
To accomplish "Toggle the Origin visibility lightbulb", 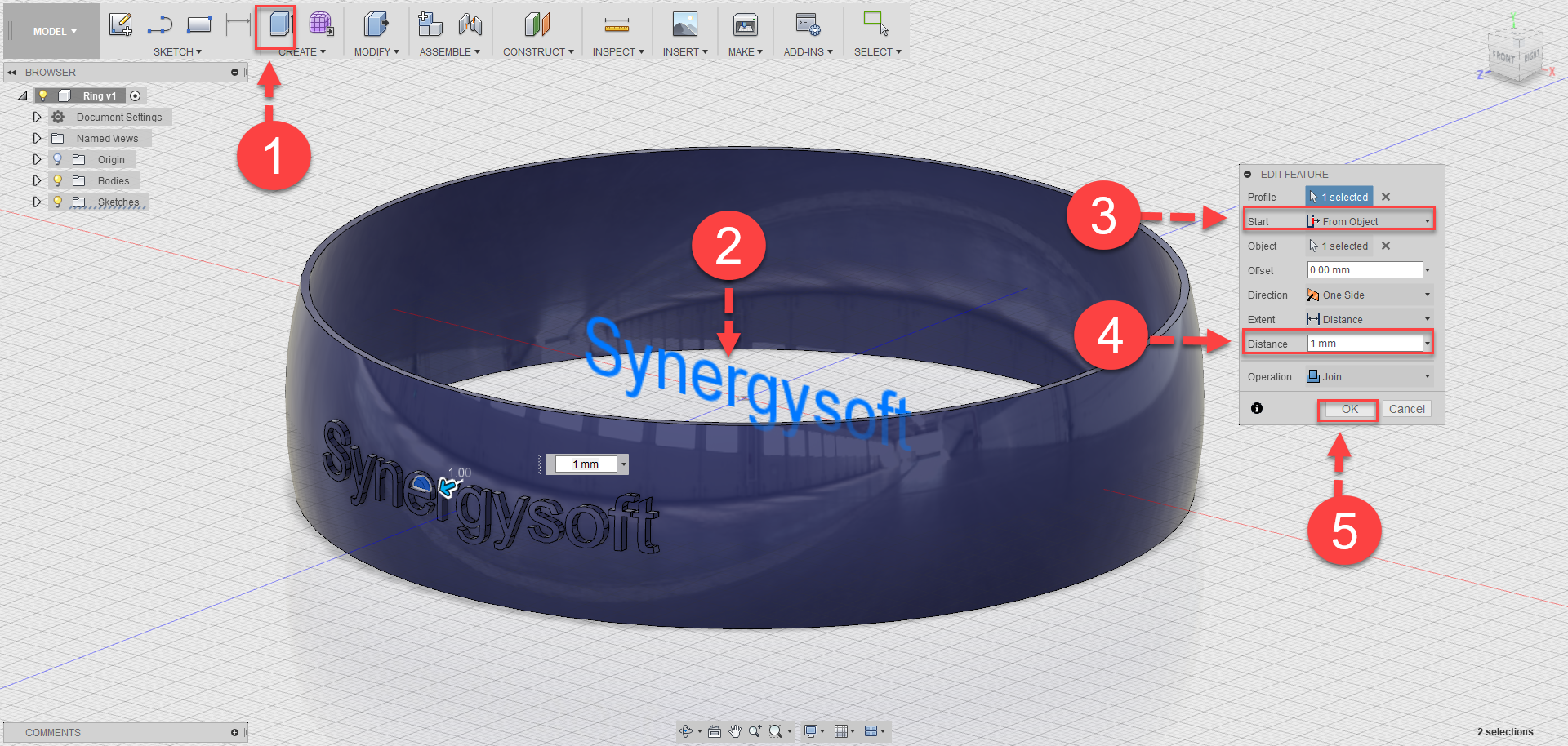I will [56, 159].
